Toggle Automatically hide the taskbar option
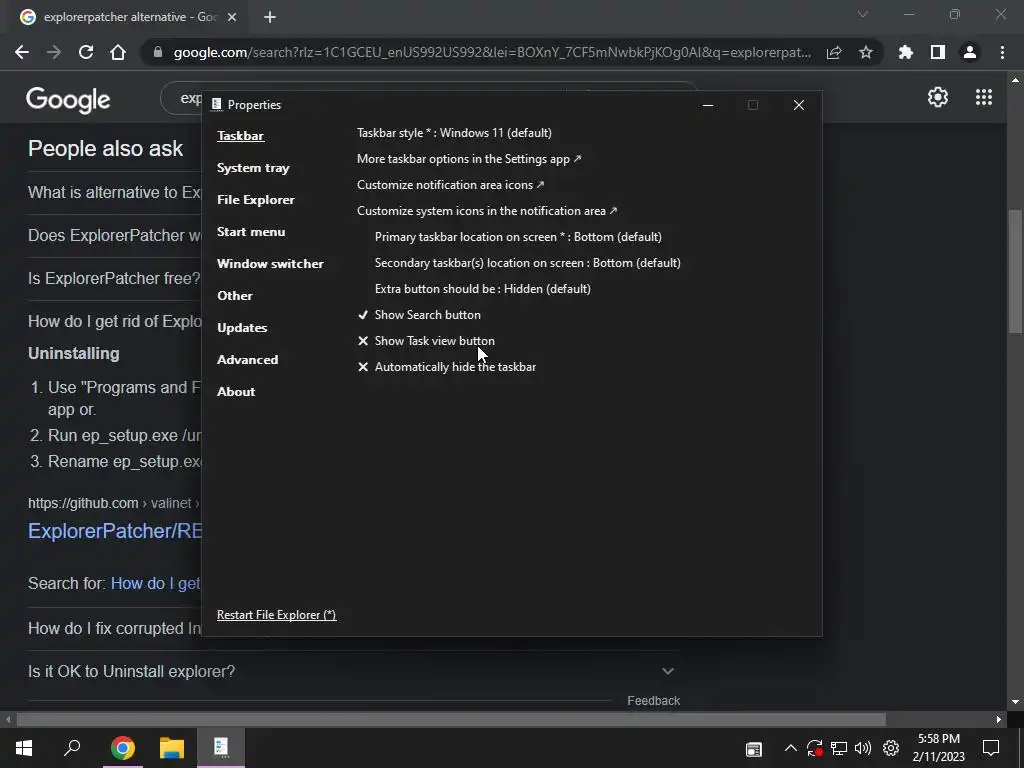The image size is (1024, 768). 447,367
